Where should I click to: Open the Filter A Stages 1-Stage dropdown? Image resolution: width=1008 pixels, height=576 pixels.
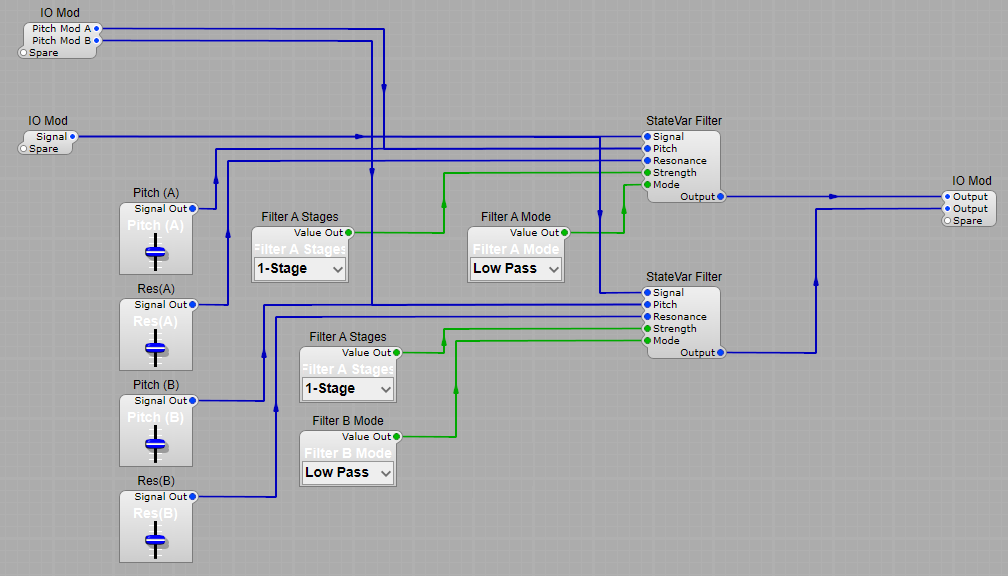pyautogui.click(x=299, y=268)
